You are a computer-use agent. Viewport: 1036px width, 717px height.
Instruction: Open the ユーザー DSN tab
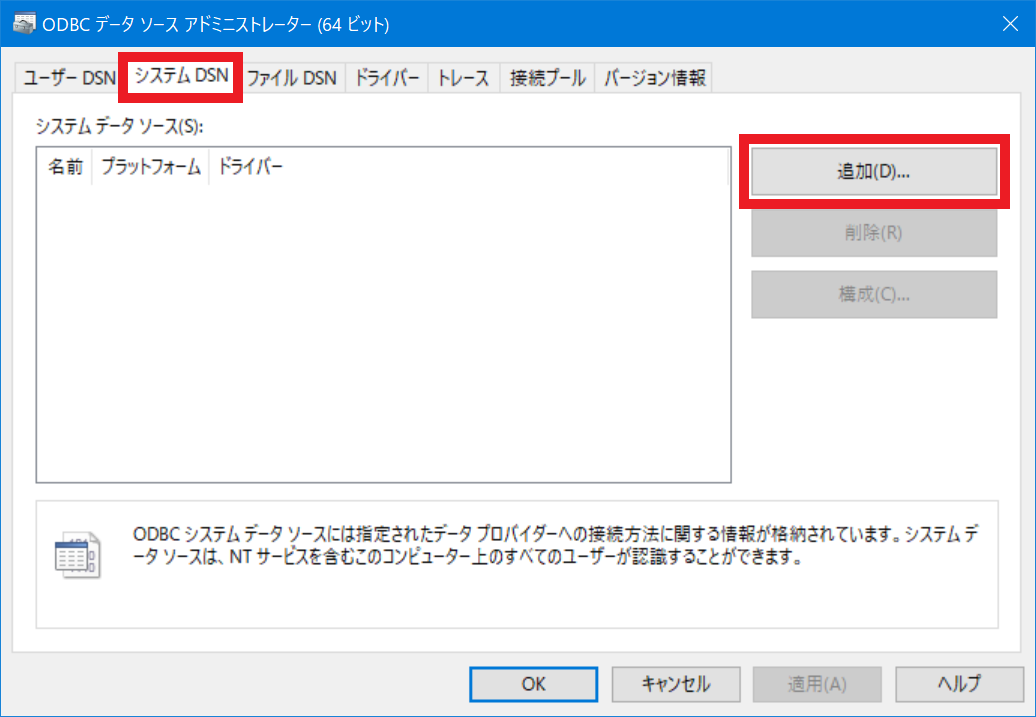[x=68, y=78]
